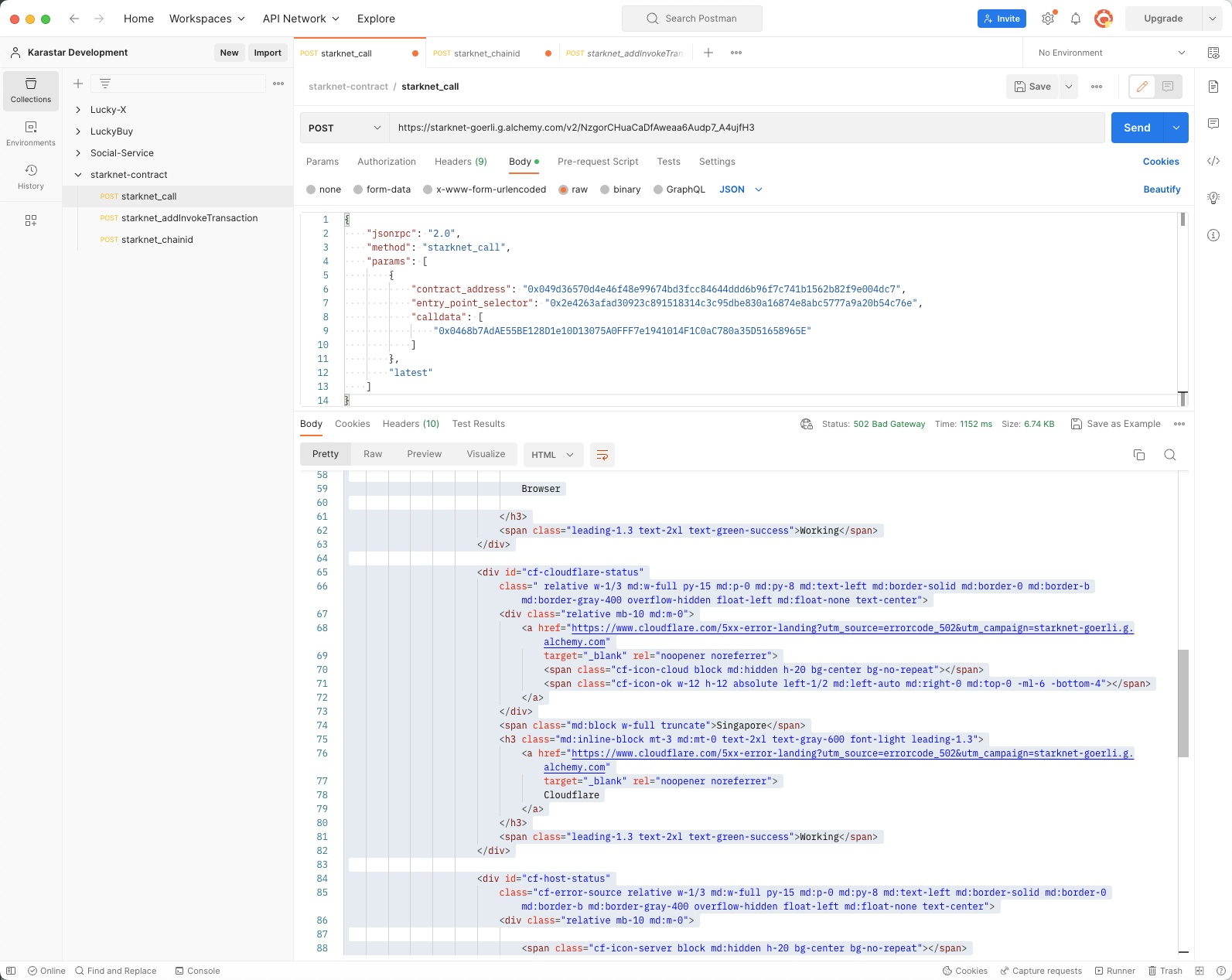Open the Collections sidebar panel
The width and height of the screenshot is (1232, 980).
pyautogui.click(x=31, y=90)
